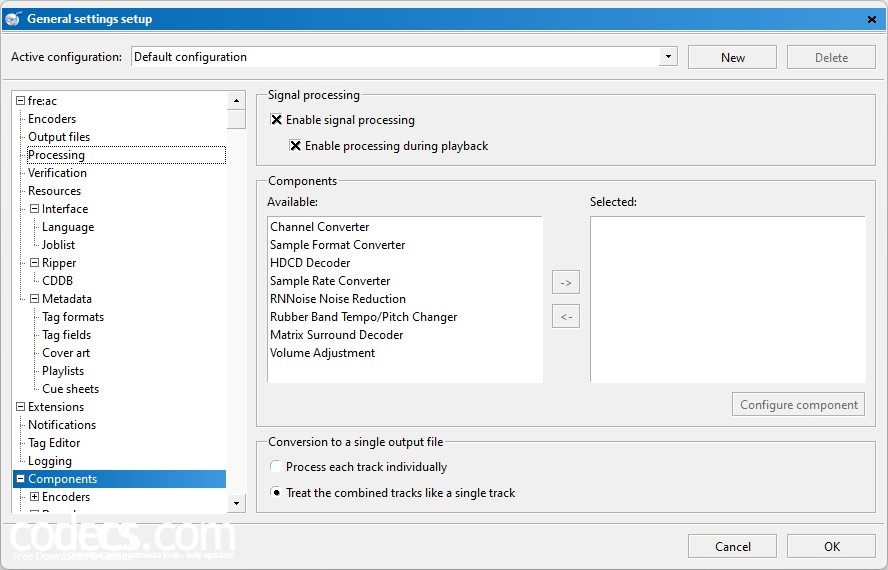Open the Tag Editor settings page
This screenshot has width=888, height=570.
[54, 443]
